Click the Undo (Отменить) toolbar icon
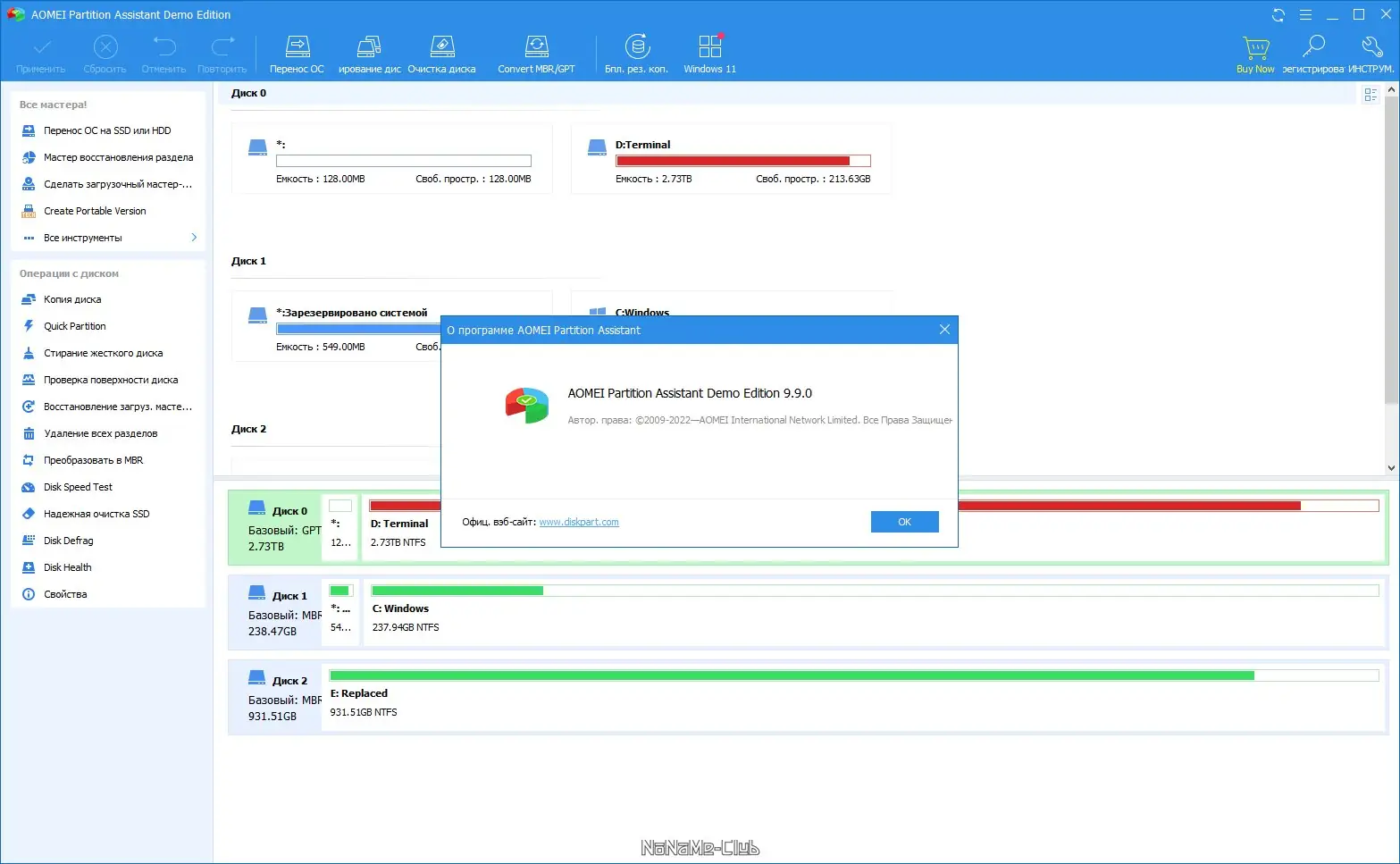The width and height of the screenshot is (1400, 864). tap(164, 47)
